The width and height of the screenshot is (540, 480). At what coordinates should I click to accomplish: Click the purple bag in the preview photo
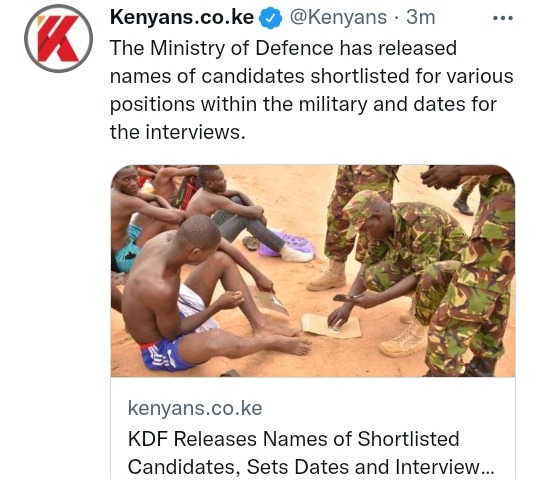click(x=287, y=244)
